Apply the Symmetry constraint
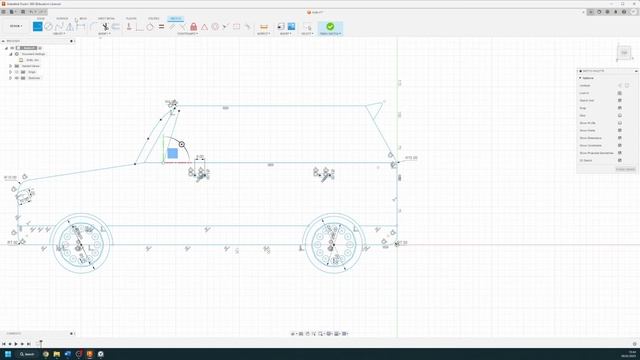The image size is (640, 360). coord(236,27)
